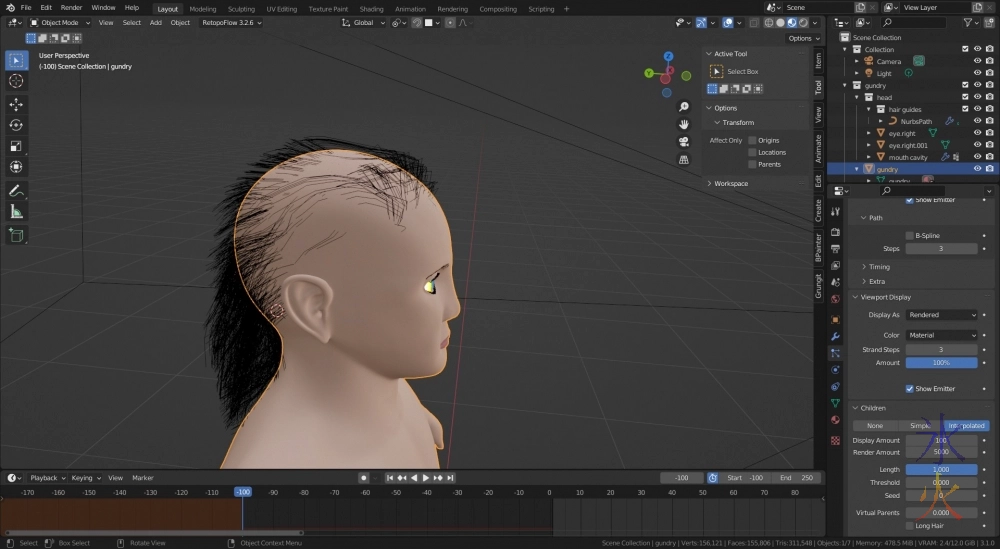Click the Zoom magnifier viewport icon
This screenshot has height=549, width=1000.
[684, 107]
